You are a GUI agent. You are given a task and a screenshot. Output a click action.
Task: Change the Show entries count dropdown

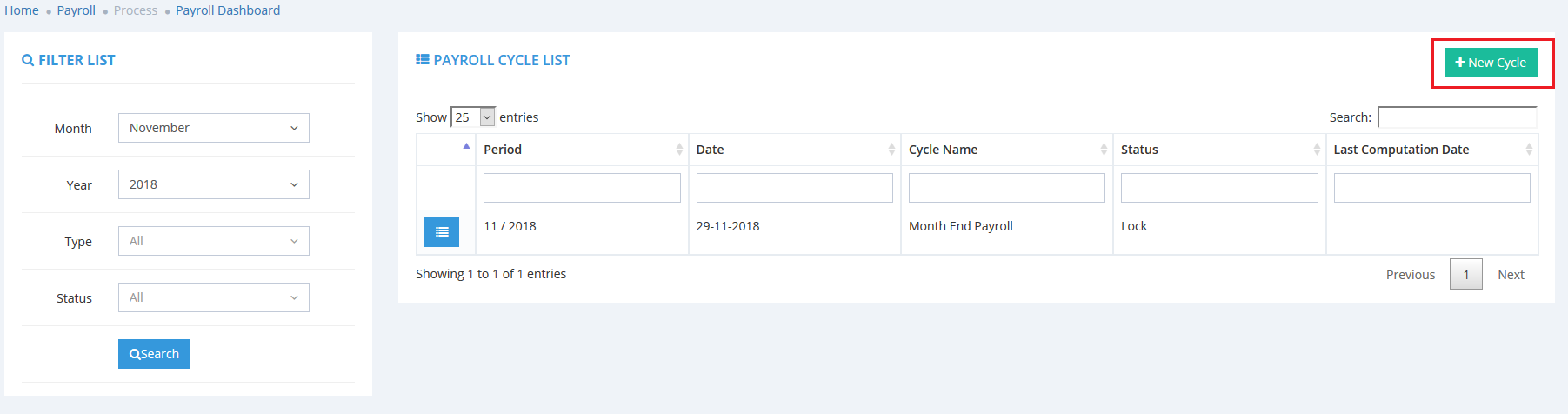[473, 117]
